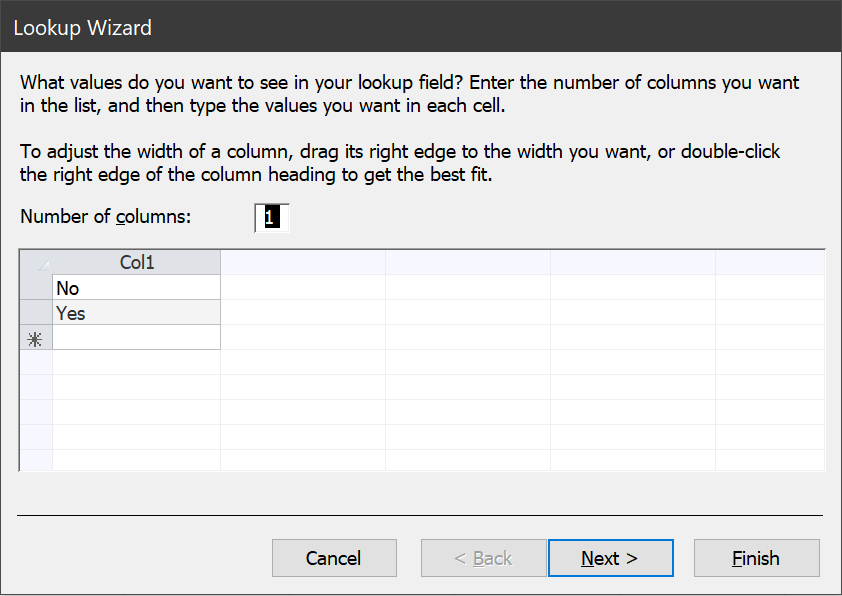Screen dimensions: 842x596
Task: Click the empty header cell next to Col1
Action: click(x=303, y=263)
